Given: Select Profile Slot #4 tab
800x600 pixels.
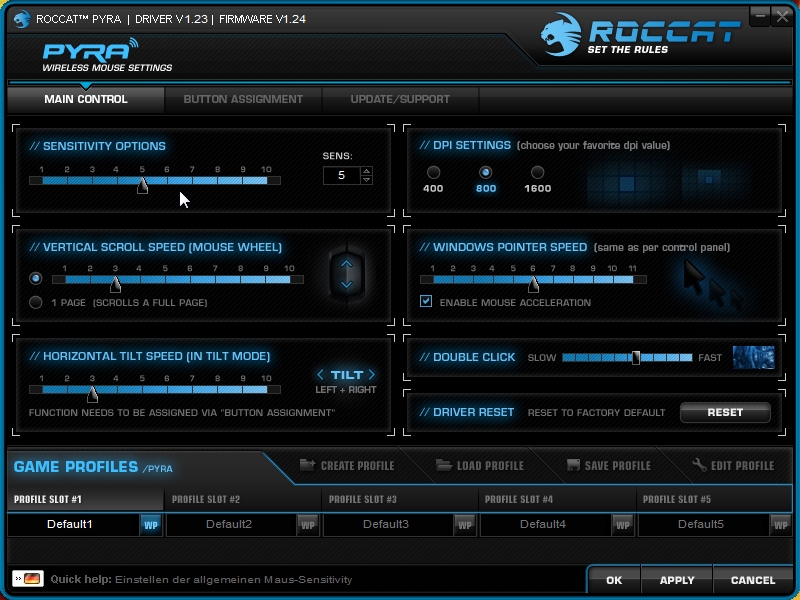Looking at the screenshot, I should pyautogui.click(x=557, y=499).
